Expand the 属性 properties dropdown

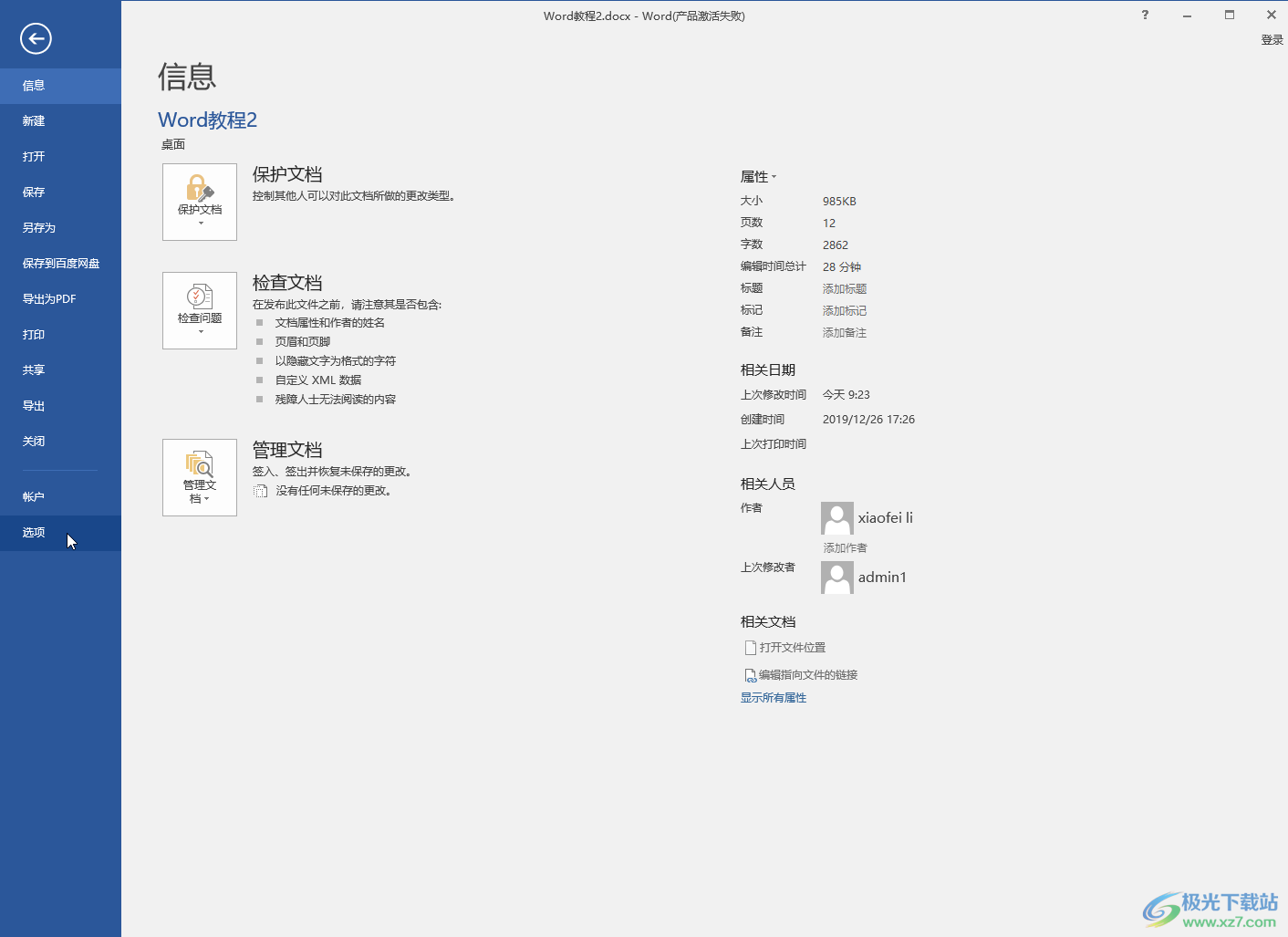758,177
